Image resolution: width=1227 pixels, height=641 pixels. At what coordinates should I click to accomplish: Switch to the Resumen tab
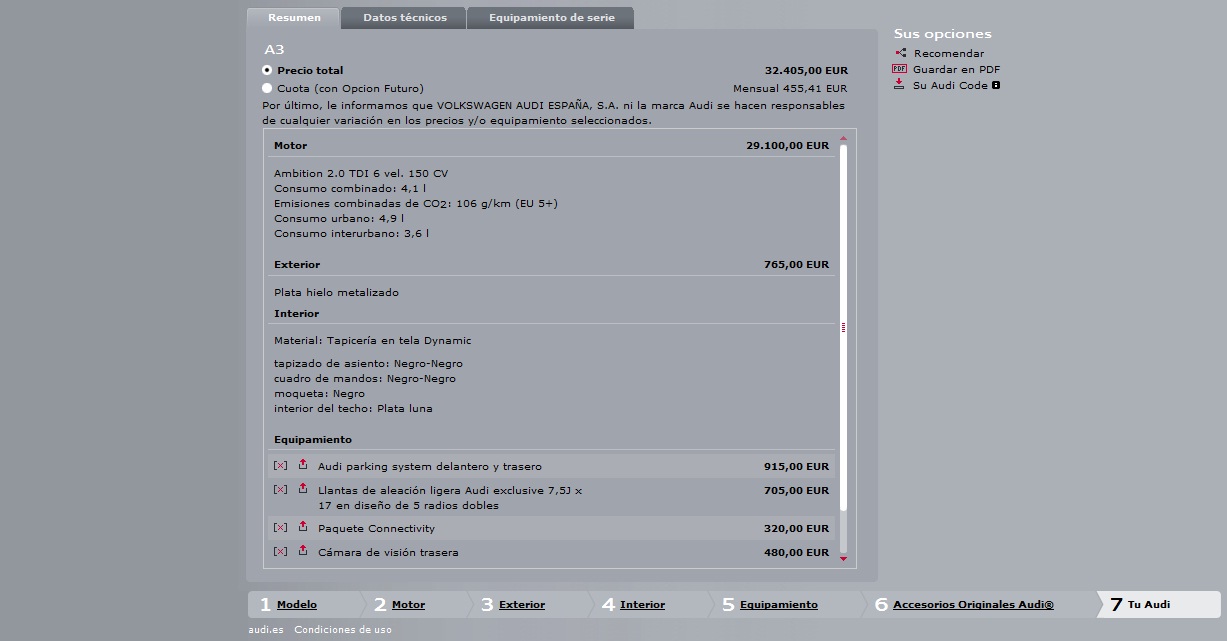click(x=294, y=18)
